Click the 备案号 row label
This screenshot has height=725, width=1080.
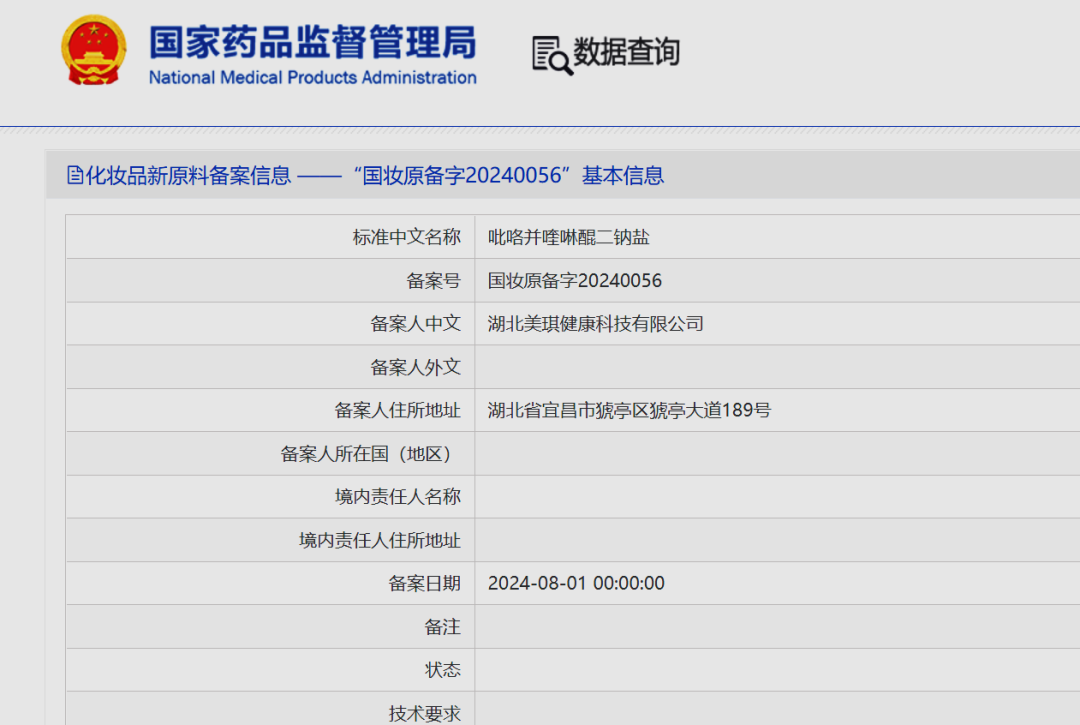coord(433,281)
